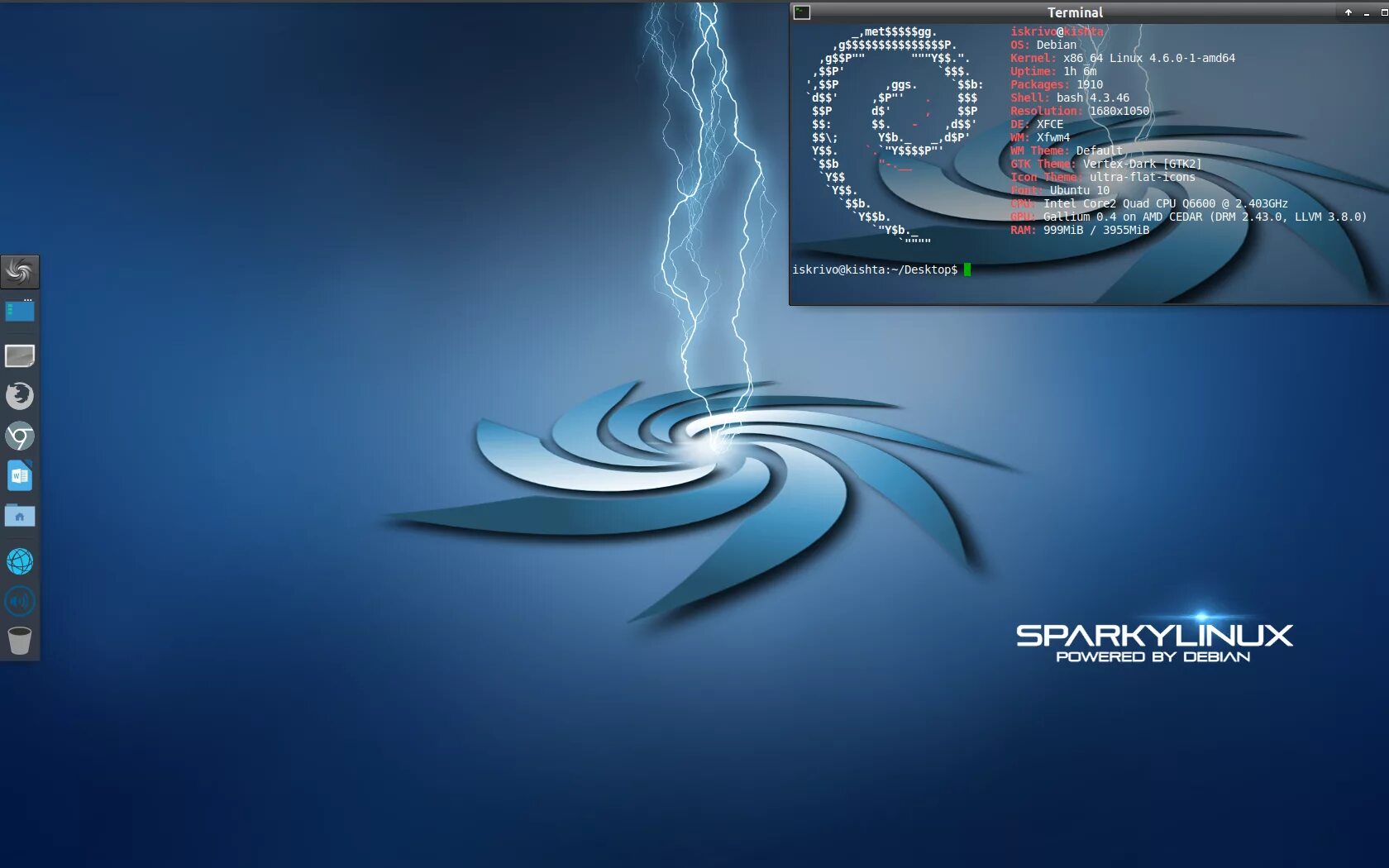The width and height of the screenshot is (1389, 868).
Task: Launch Chromium browser from the dock
Action: [x=20, y=436]
